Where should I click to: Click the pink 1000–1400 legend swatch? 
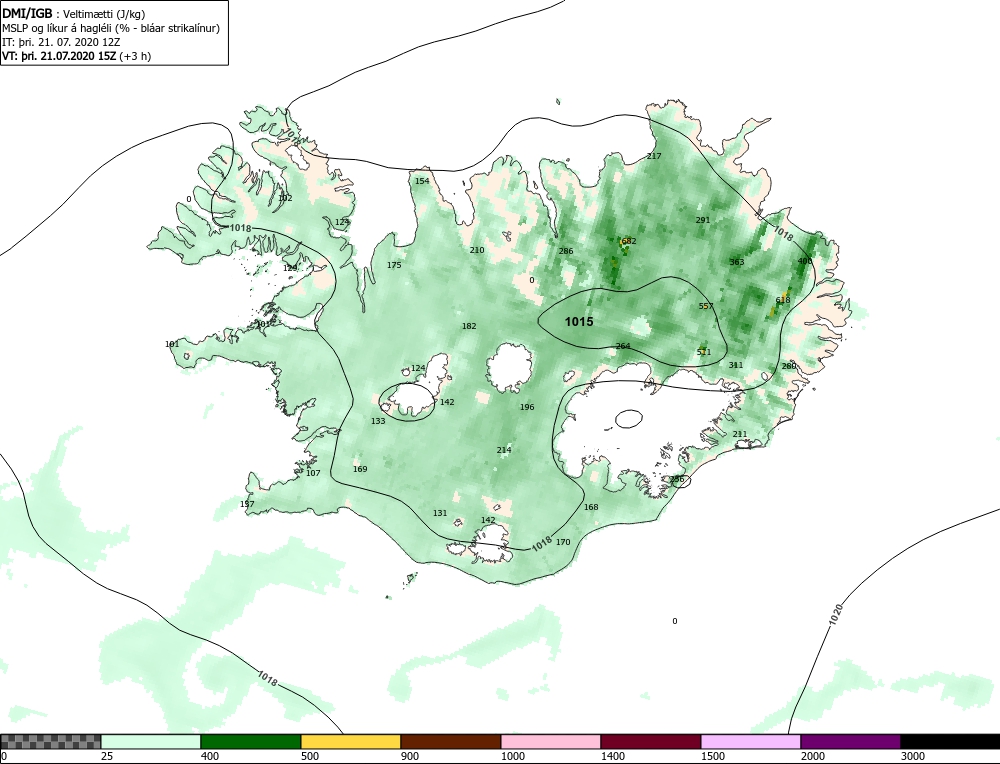click(x=550, y=742)
